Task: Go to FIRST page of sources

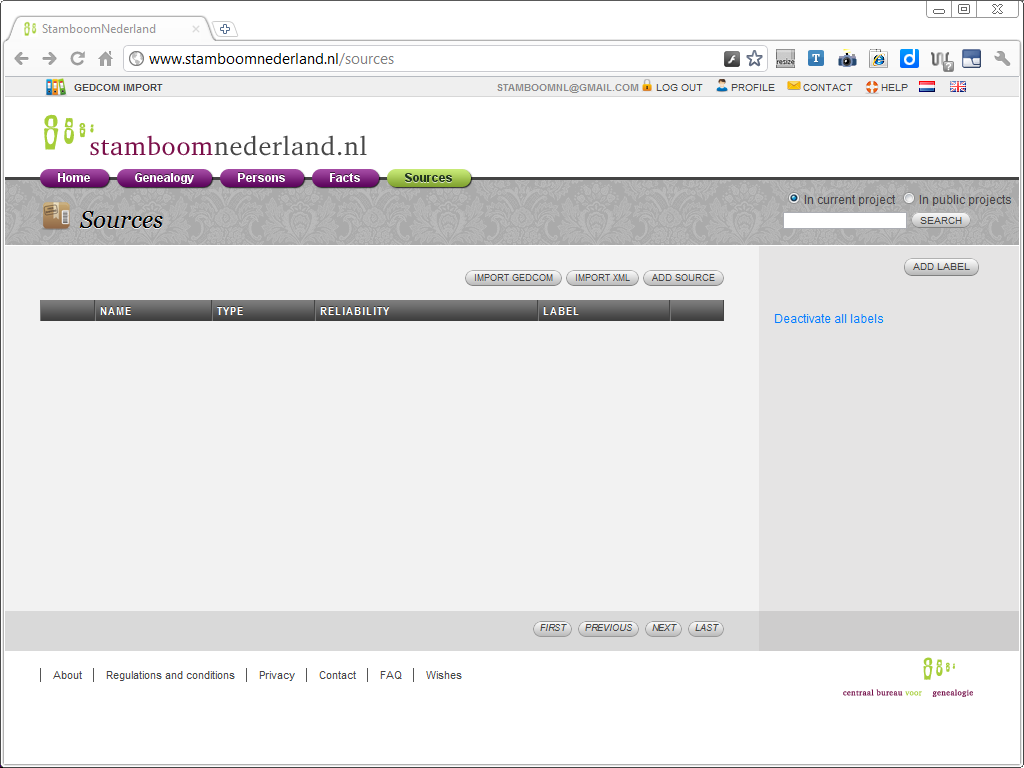Action: point(552,628)
